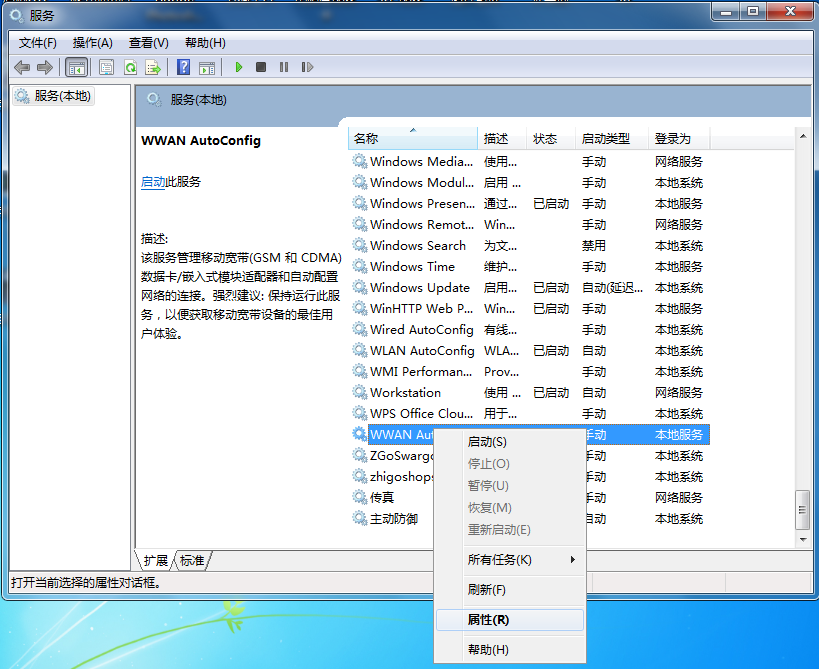The width and height of the screenshot is (819, 669).
Task: Sort by the 登录为 column header
Action: [x=679, y=138]
